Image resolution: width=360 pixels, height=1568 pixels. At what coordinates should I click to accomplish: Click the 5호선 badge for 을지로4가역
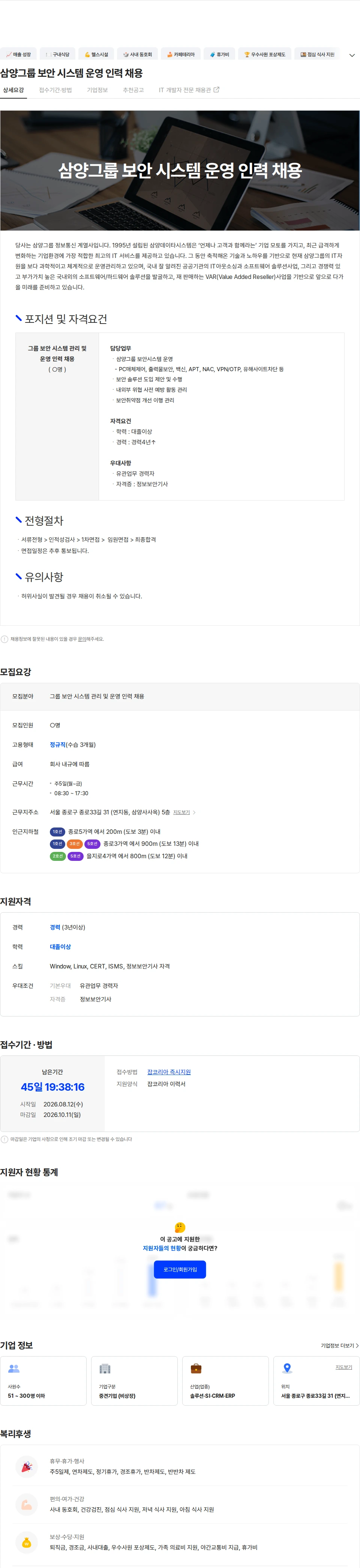click(x=75, y=856)
